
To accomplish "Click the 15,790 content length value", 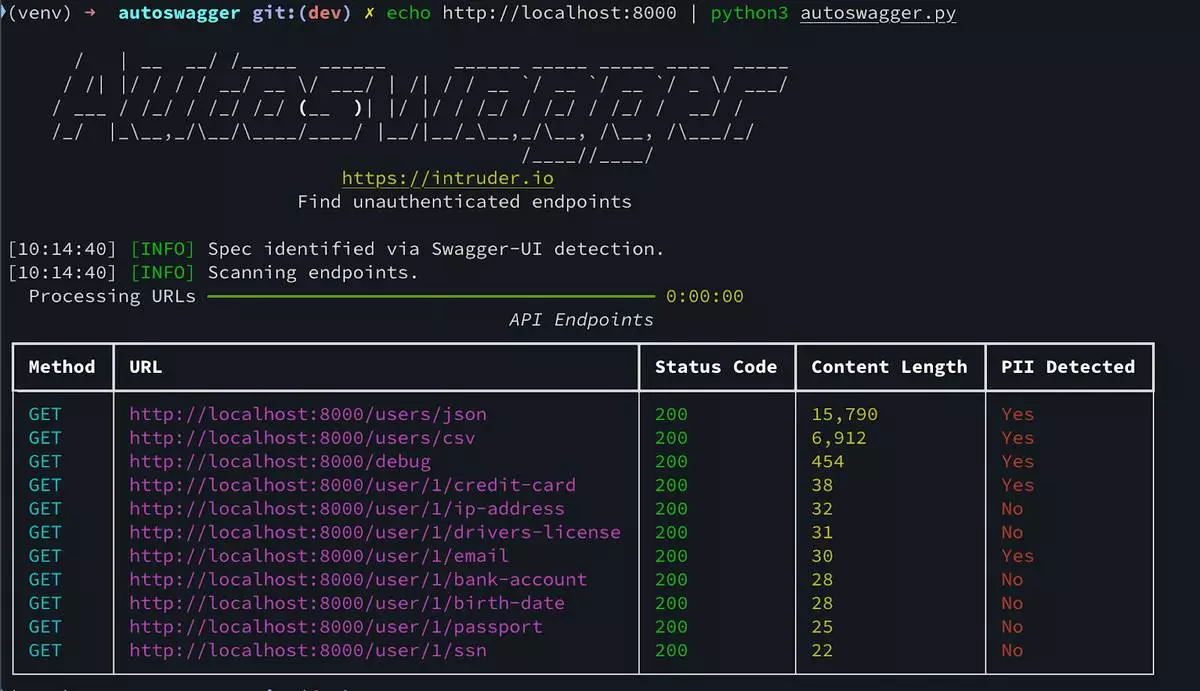I will pyautogui.click(x=845, y=414).
